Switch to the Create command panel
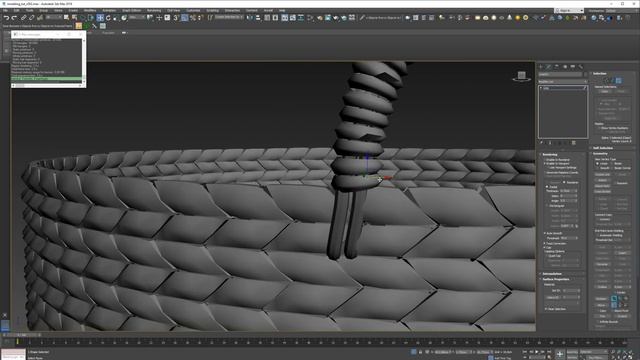This screenshot has width=640, height=360. [x=541, y=67]
